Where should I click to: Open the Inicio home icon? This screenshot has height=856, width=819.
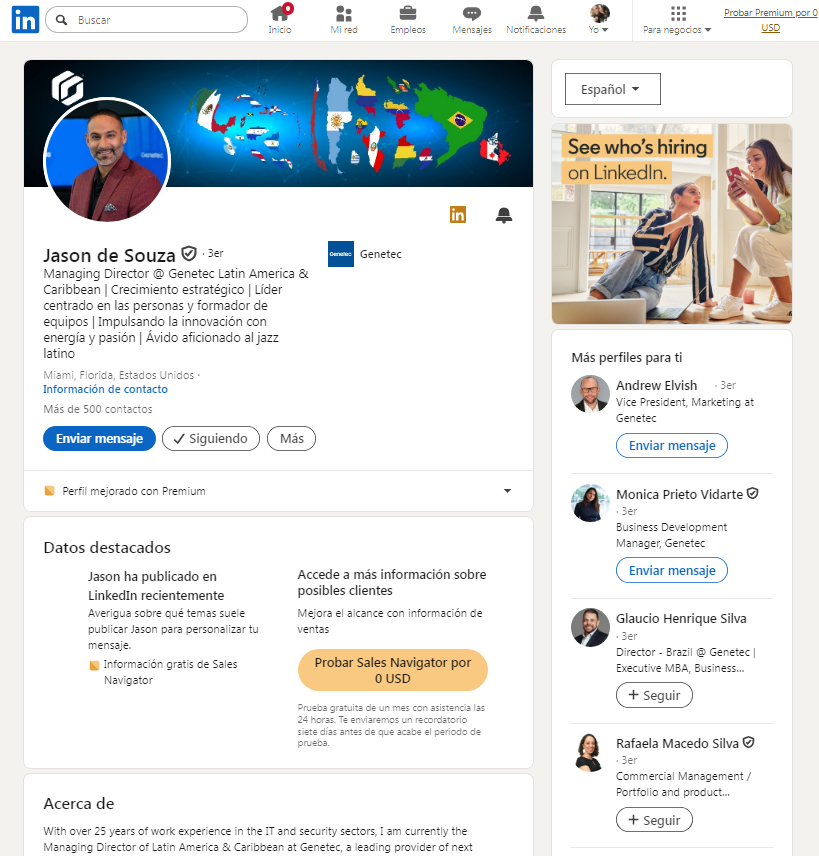pos(280,13)
